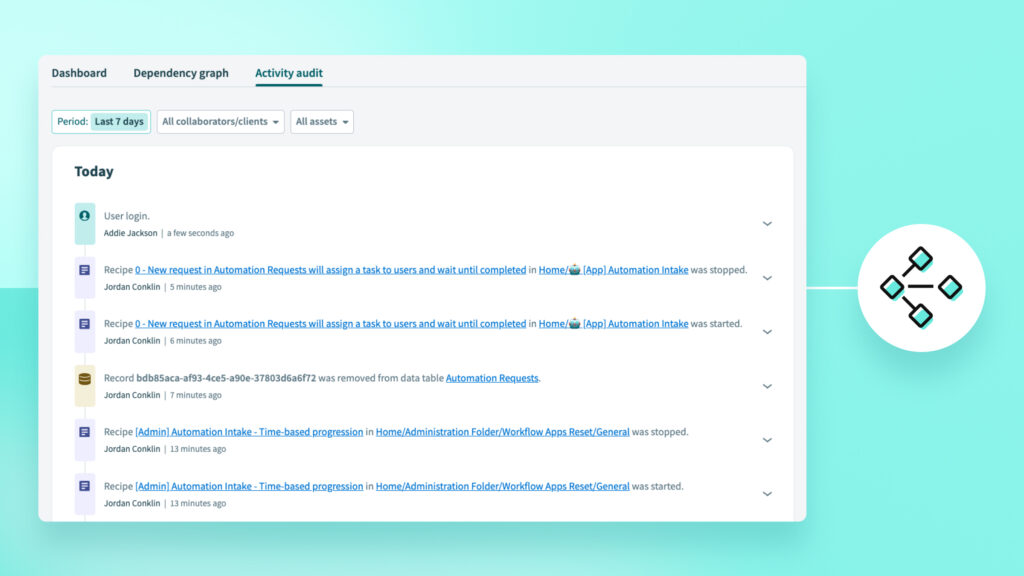Click the dependency graph circle icon

[921, 288]
